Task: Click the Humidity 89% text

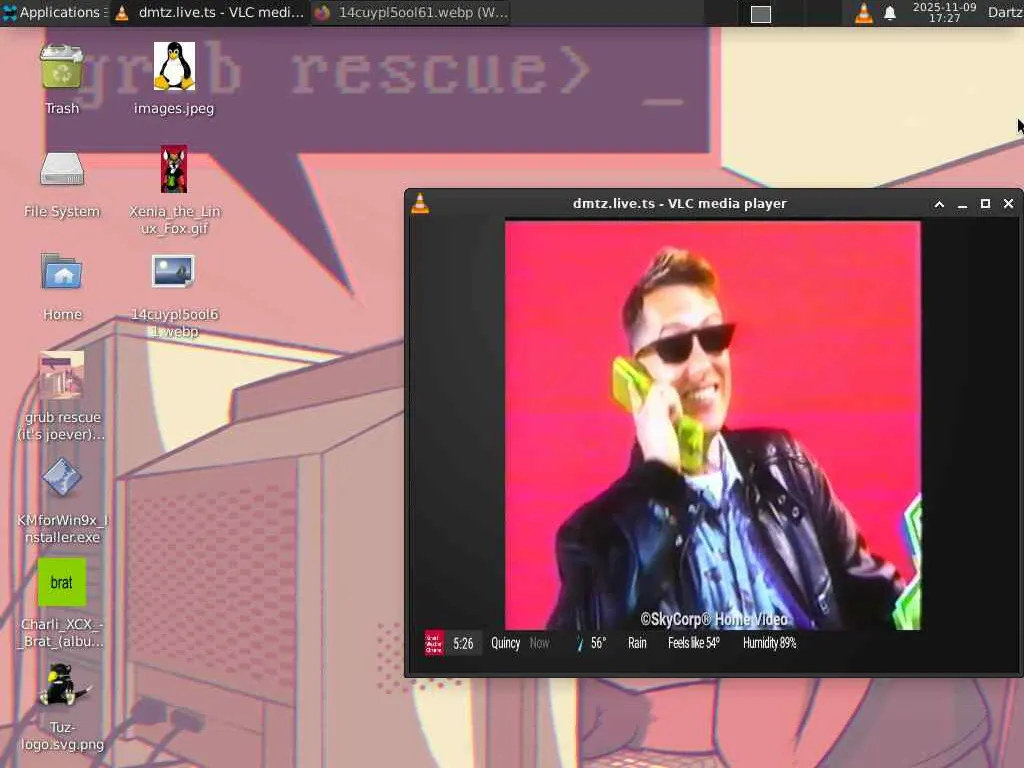Action: (x=769, y=643)
